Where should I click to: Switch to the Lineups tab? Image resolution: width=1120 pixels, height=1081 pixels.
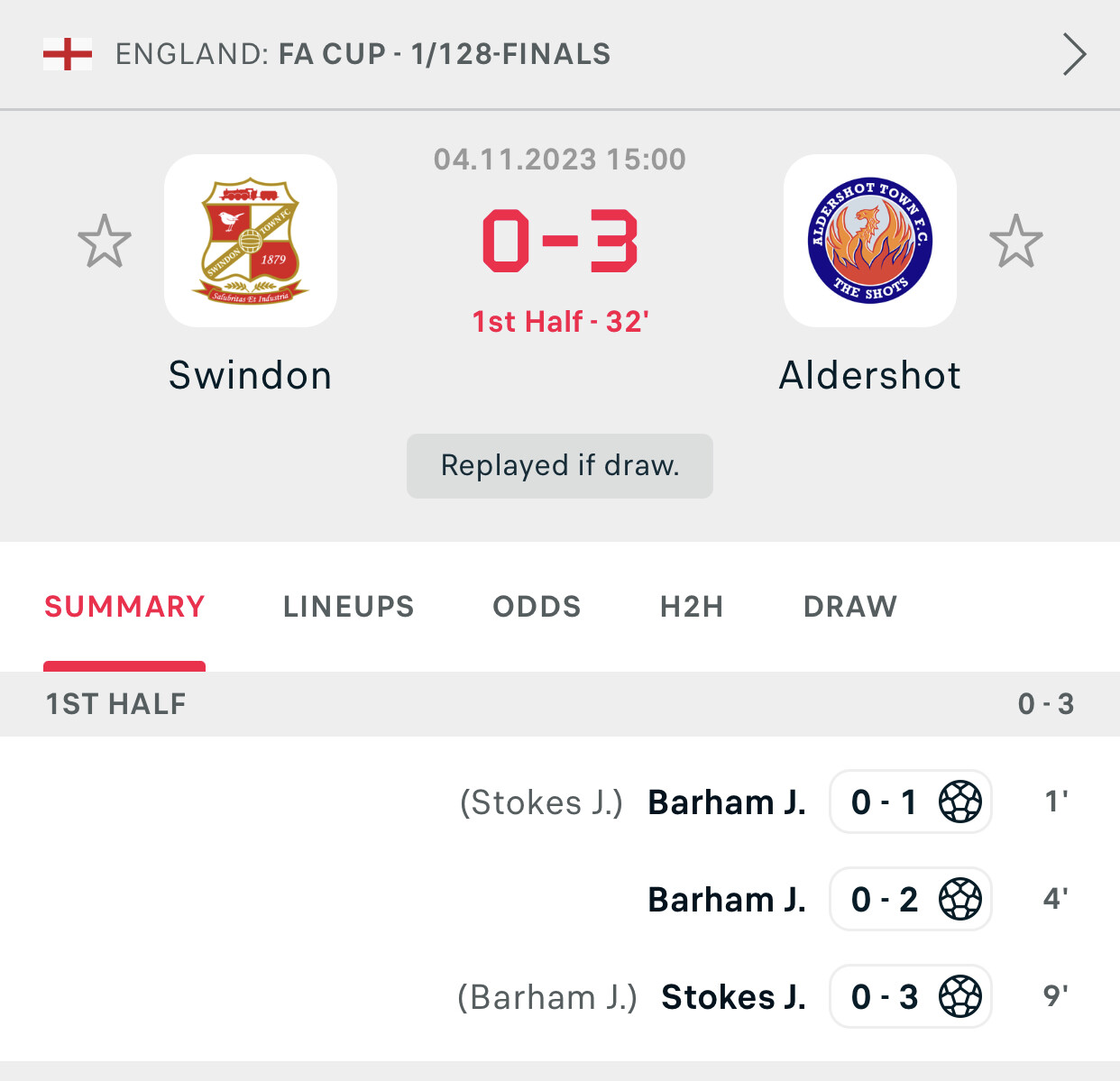pos(349,607)
